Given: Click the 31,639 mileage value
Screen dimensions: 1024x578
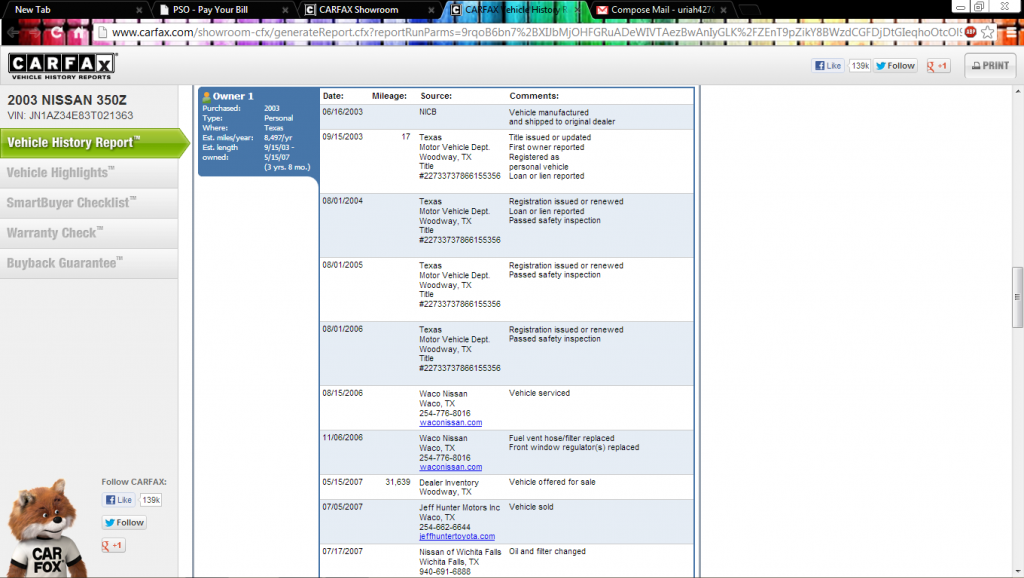Looking at the screenshot, I should click(x=398, y=482).
